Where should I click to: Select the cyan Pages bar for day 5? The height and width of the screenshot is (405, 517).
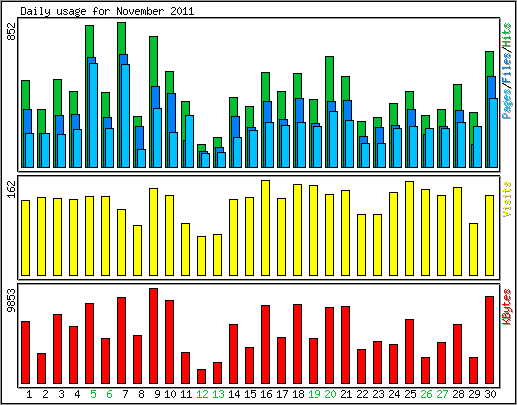94,115
